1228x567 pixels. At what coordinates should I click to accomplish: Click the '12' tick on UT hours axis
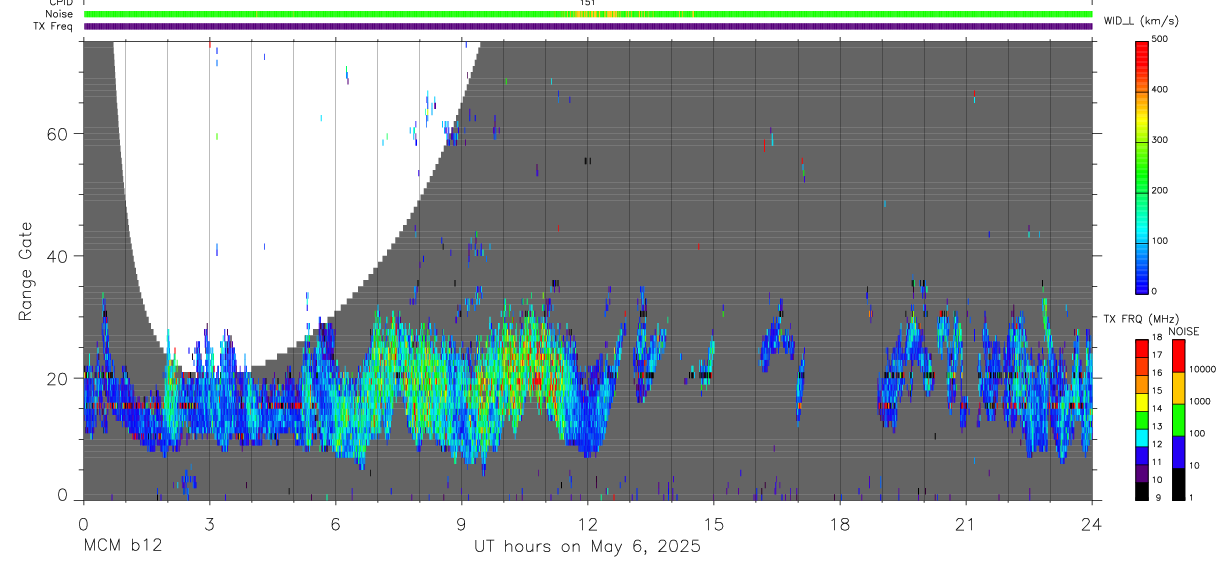pyautogui.click(x=587, y=523)
